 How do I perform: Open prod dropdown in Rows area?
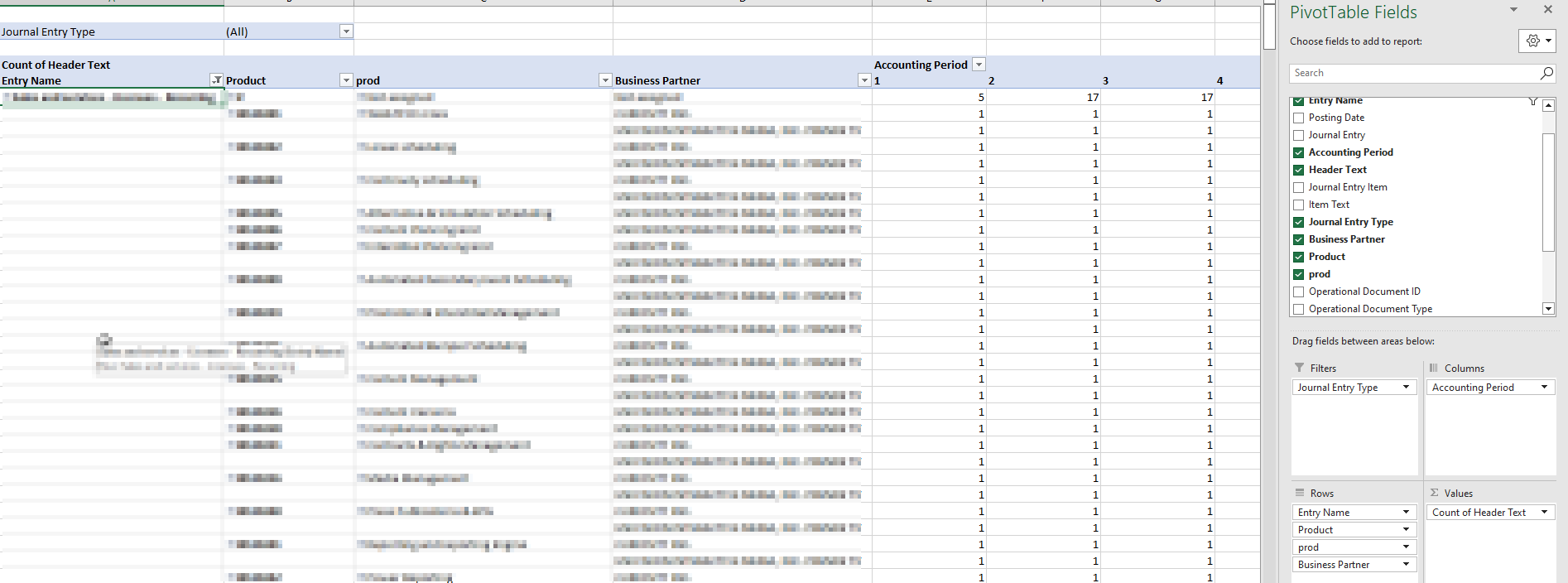1406,547
